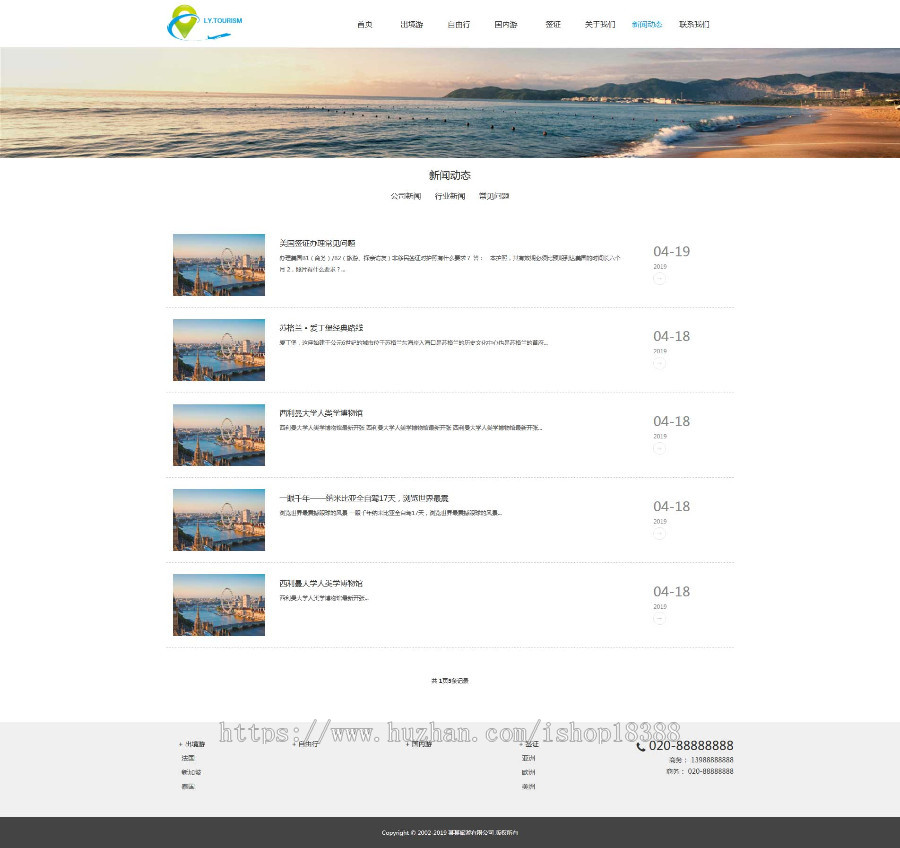This screenshot has height=848, width=900.
Task: Click the large 020-88888888 phone number
Action: coord(691,746)
